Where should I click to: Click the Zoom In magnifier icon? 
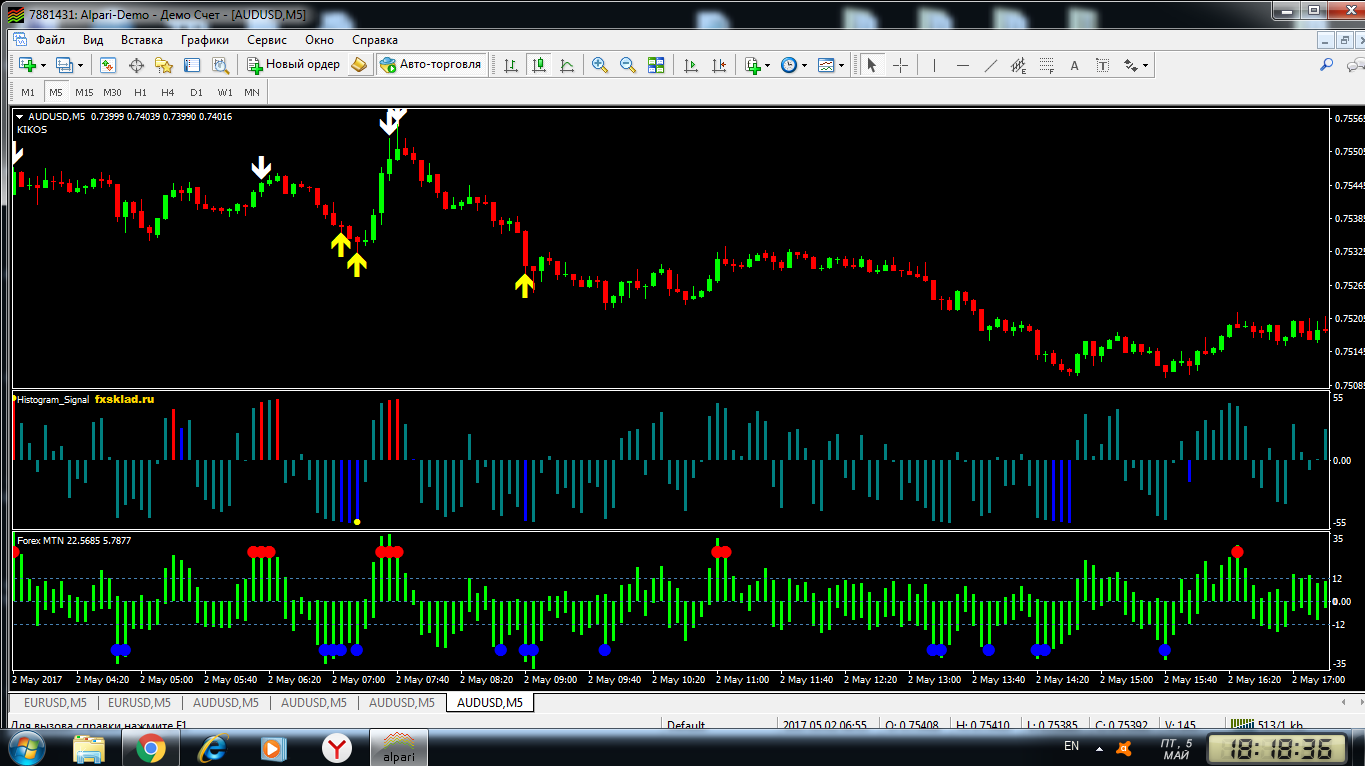(x=599, y=65)
